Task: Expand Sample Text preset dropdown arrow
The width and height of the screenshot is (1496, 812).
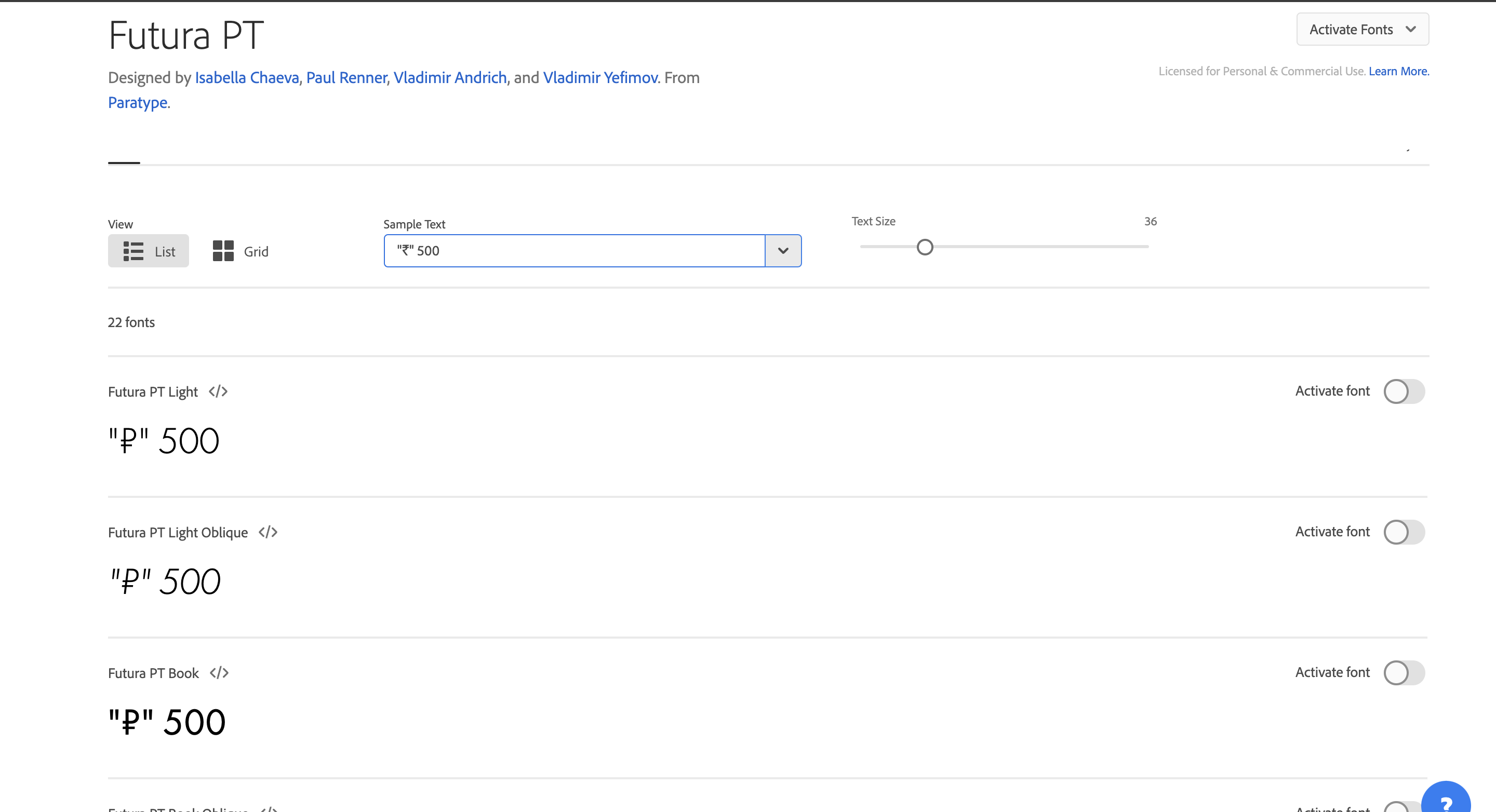Action: click(x=783, y=251)
